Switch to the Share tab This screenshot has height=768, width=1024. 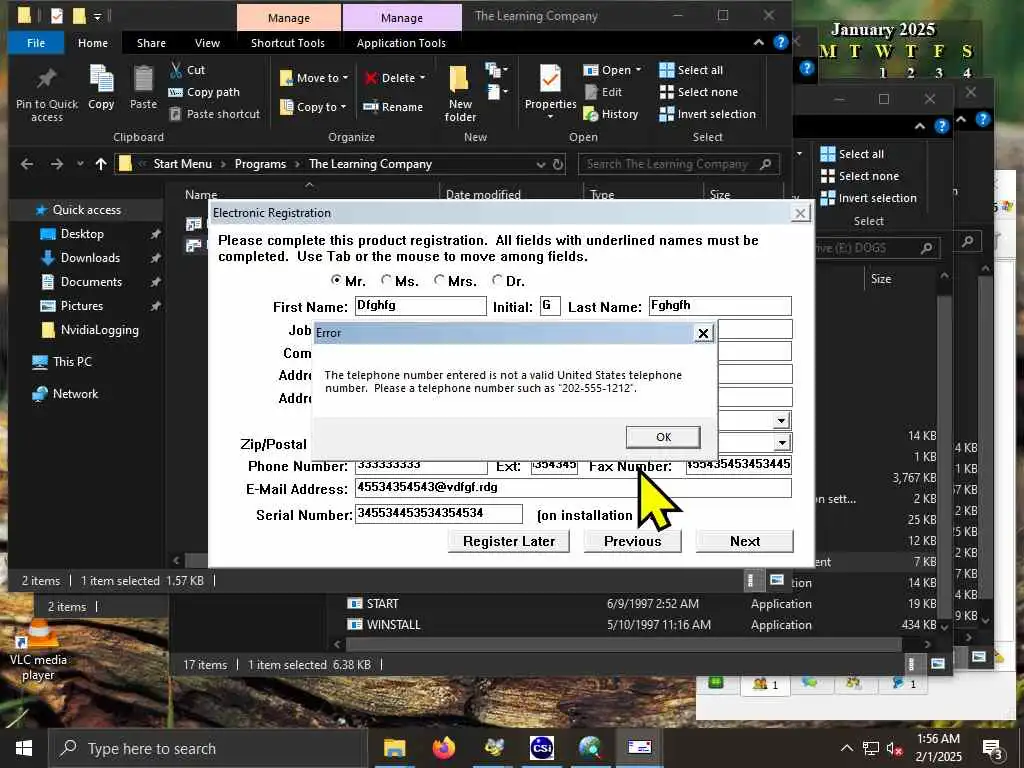point(151,42)
